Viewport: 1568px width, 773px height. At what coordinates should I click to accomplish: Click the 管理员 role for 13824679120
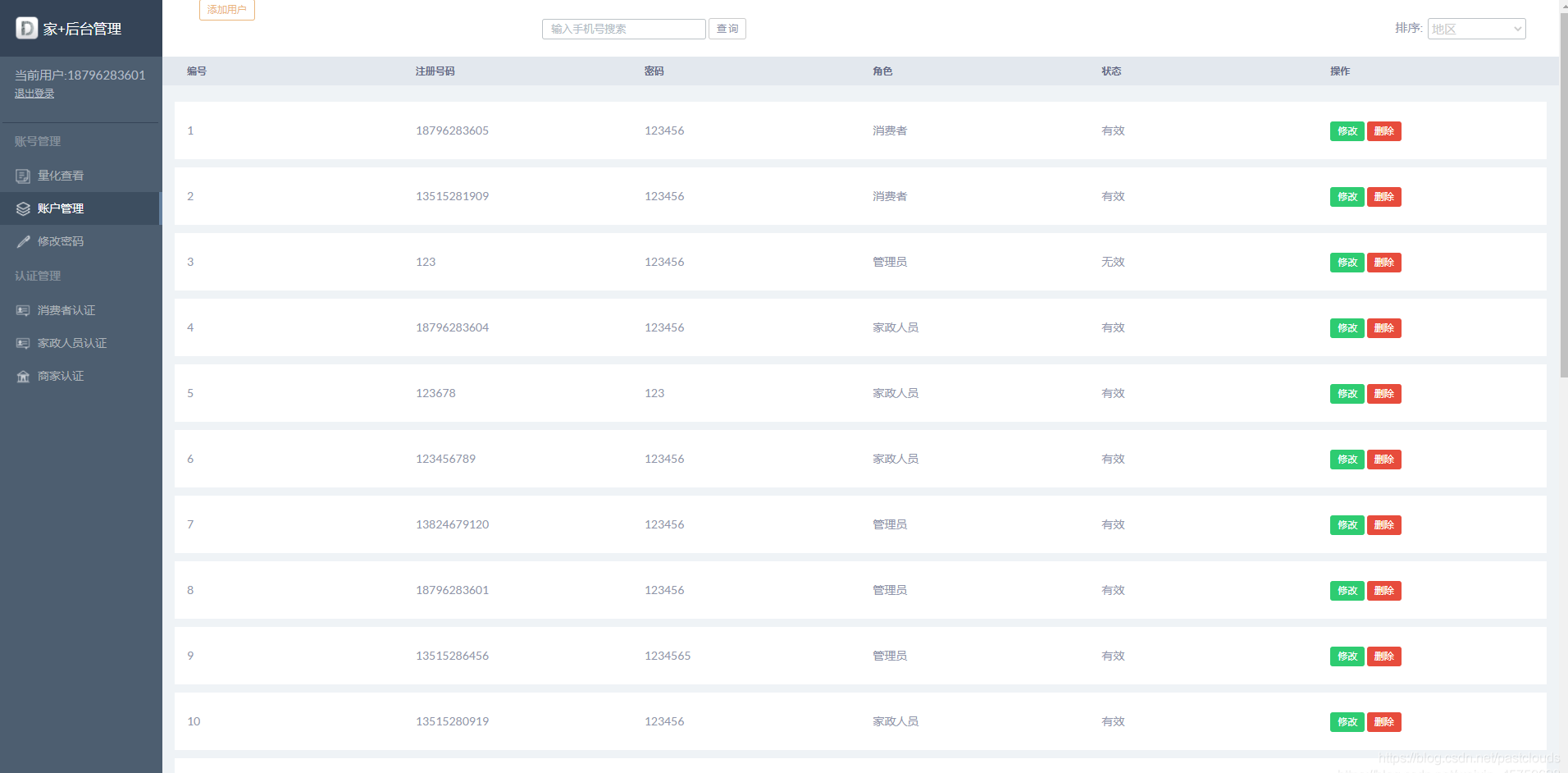coord(890,524)
